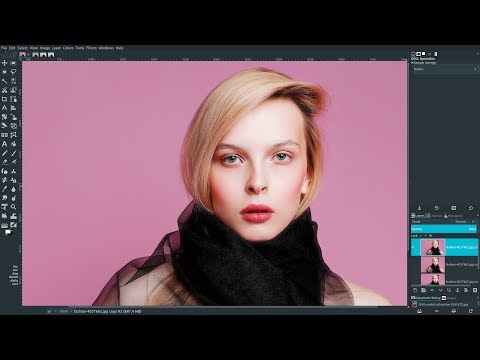The height and width of the screenshot is (360, 480).
Task: Switch to the Layers tab
Action: 418,216
